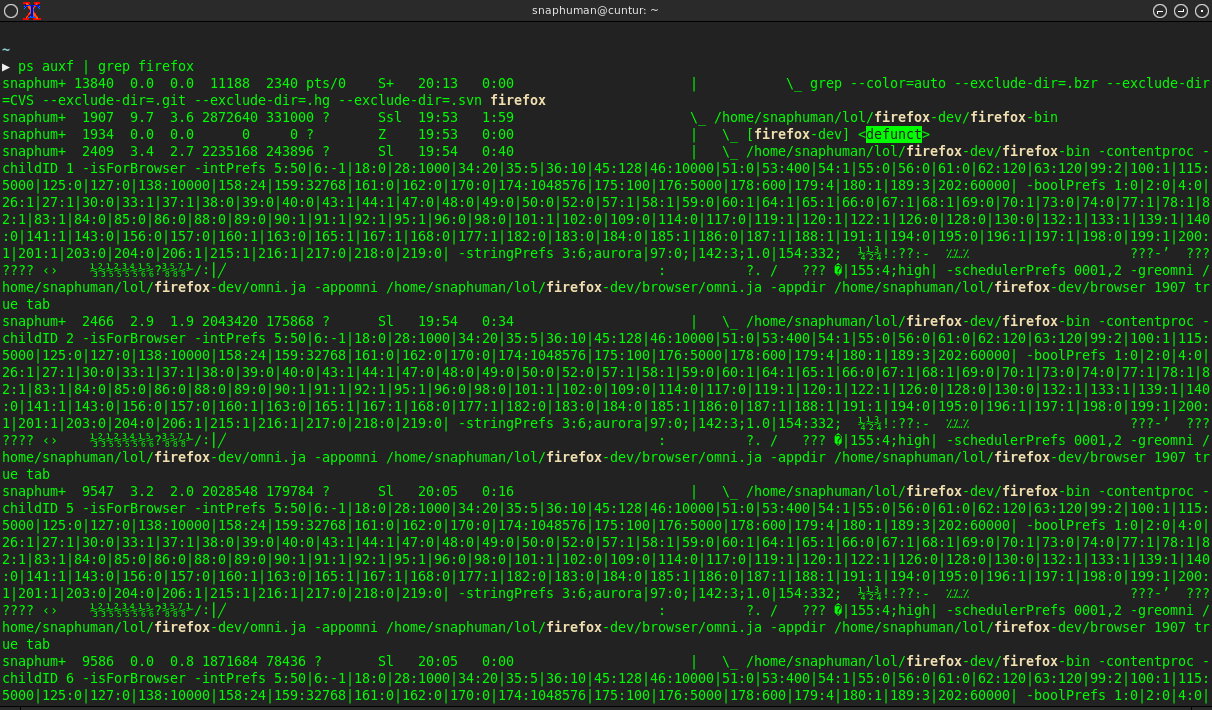This screenshot has height=710, width=1212.
Task: Click the xterm X icon in title bar
Action: pyautogui.click(x=32, y=11)
